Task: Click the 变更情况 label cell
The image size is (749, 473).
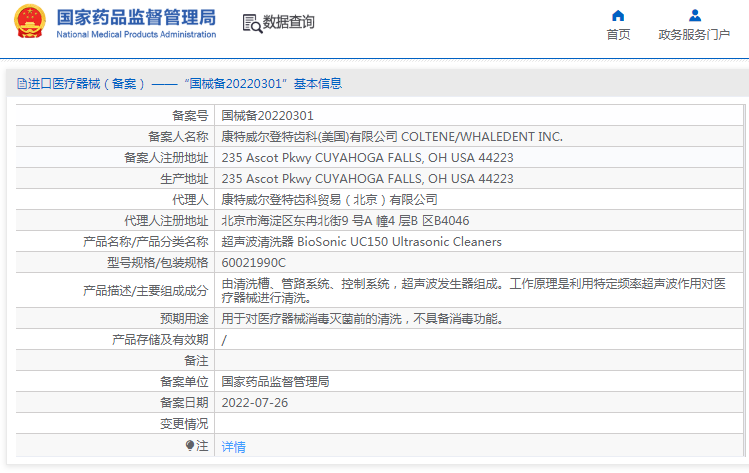Action: point(184,424)
